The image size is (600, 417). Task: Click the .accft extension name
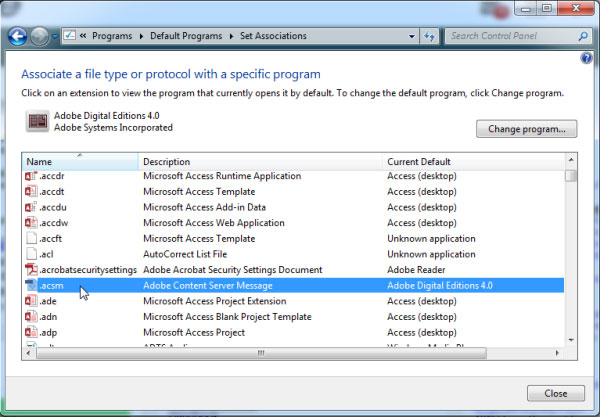click(51, 239)
